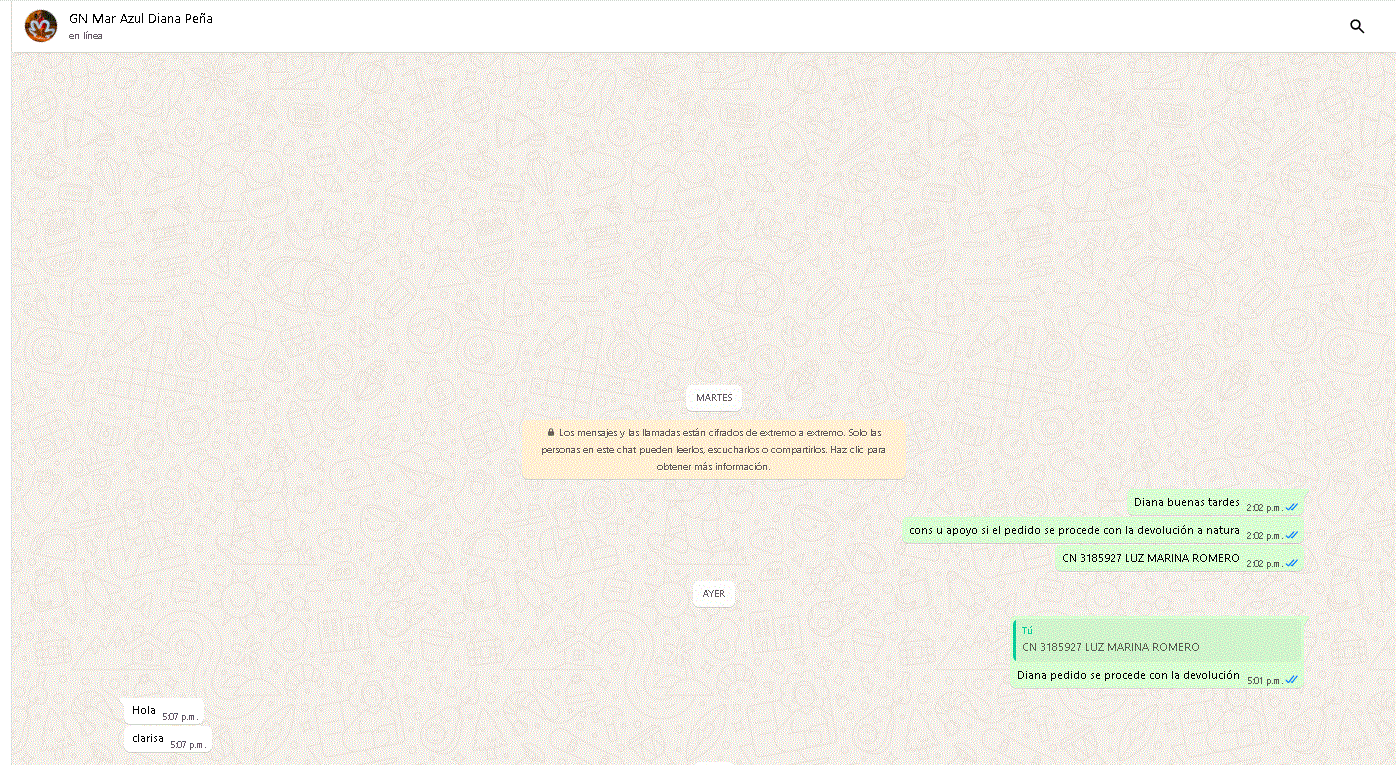Viewport: 1396px width, 765px height.
Task: Click the 'en línea' status text
Action: 86,36
